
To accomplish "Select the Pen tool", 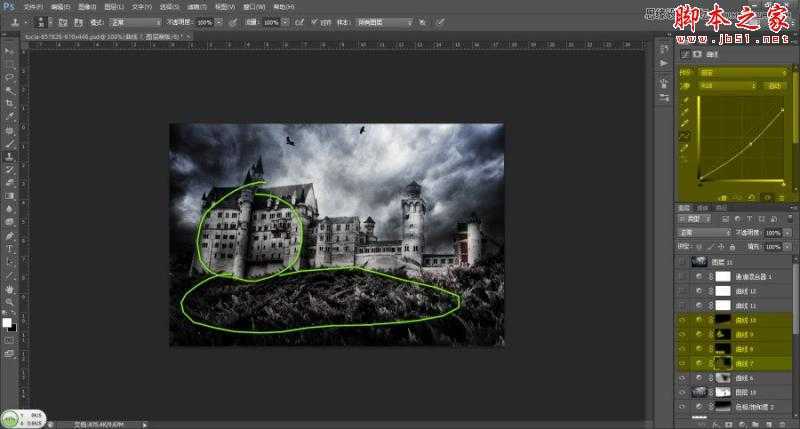I will tap(9, 236).
